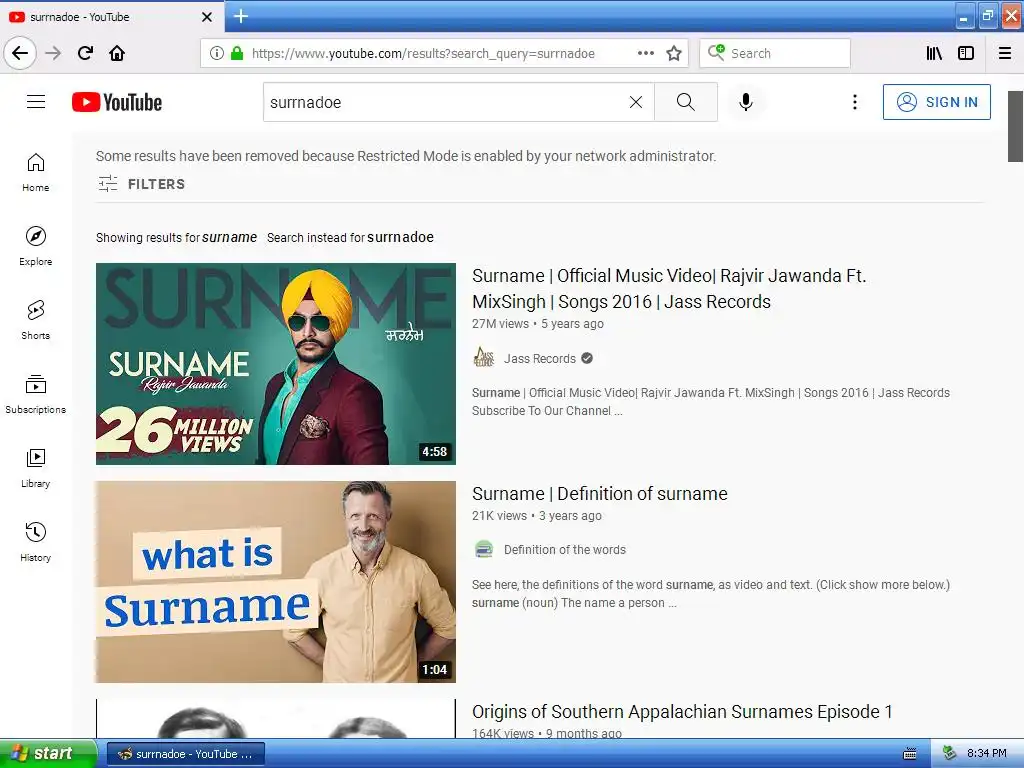The image size is (1024, 768).
Task: Click the 4:58 duration badge
Action: click(434, 451)
